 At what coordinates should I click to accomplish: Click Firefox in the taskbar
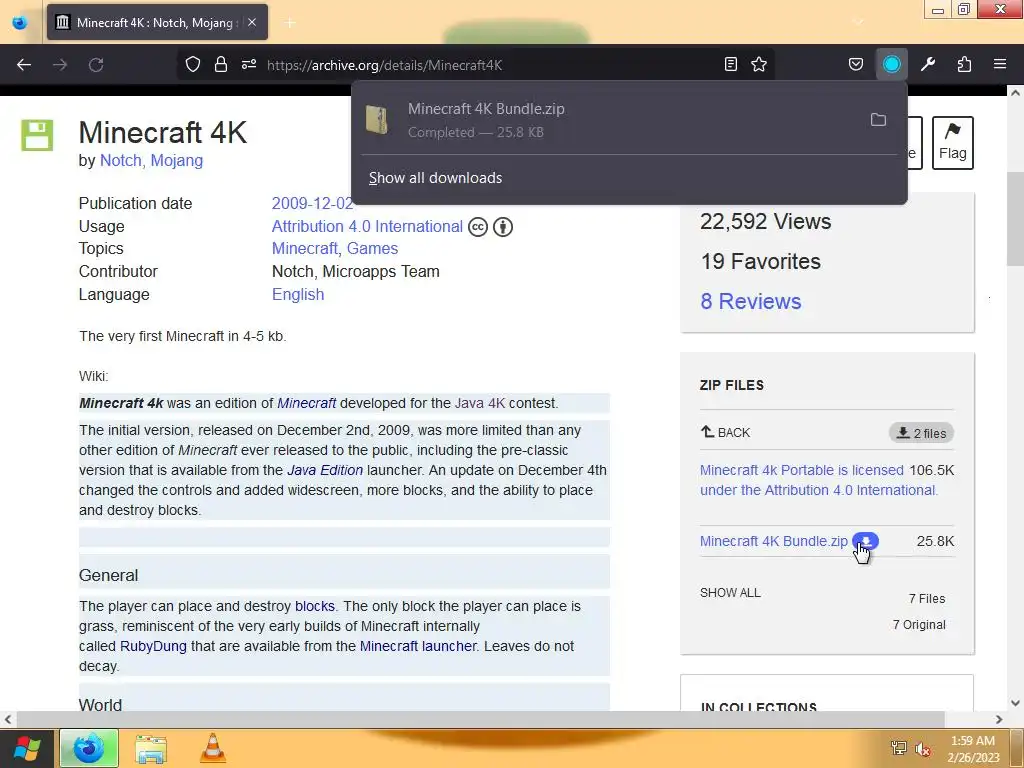click(x=89, y=748)
